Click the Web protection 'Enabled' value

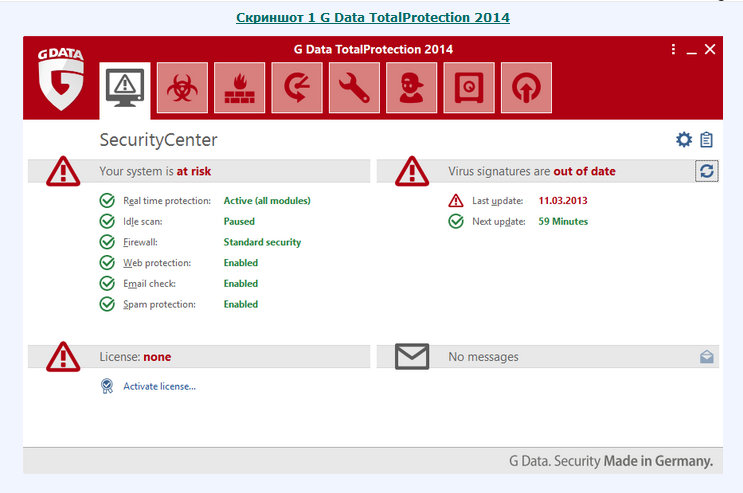241,263
